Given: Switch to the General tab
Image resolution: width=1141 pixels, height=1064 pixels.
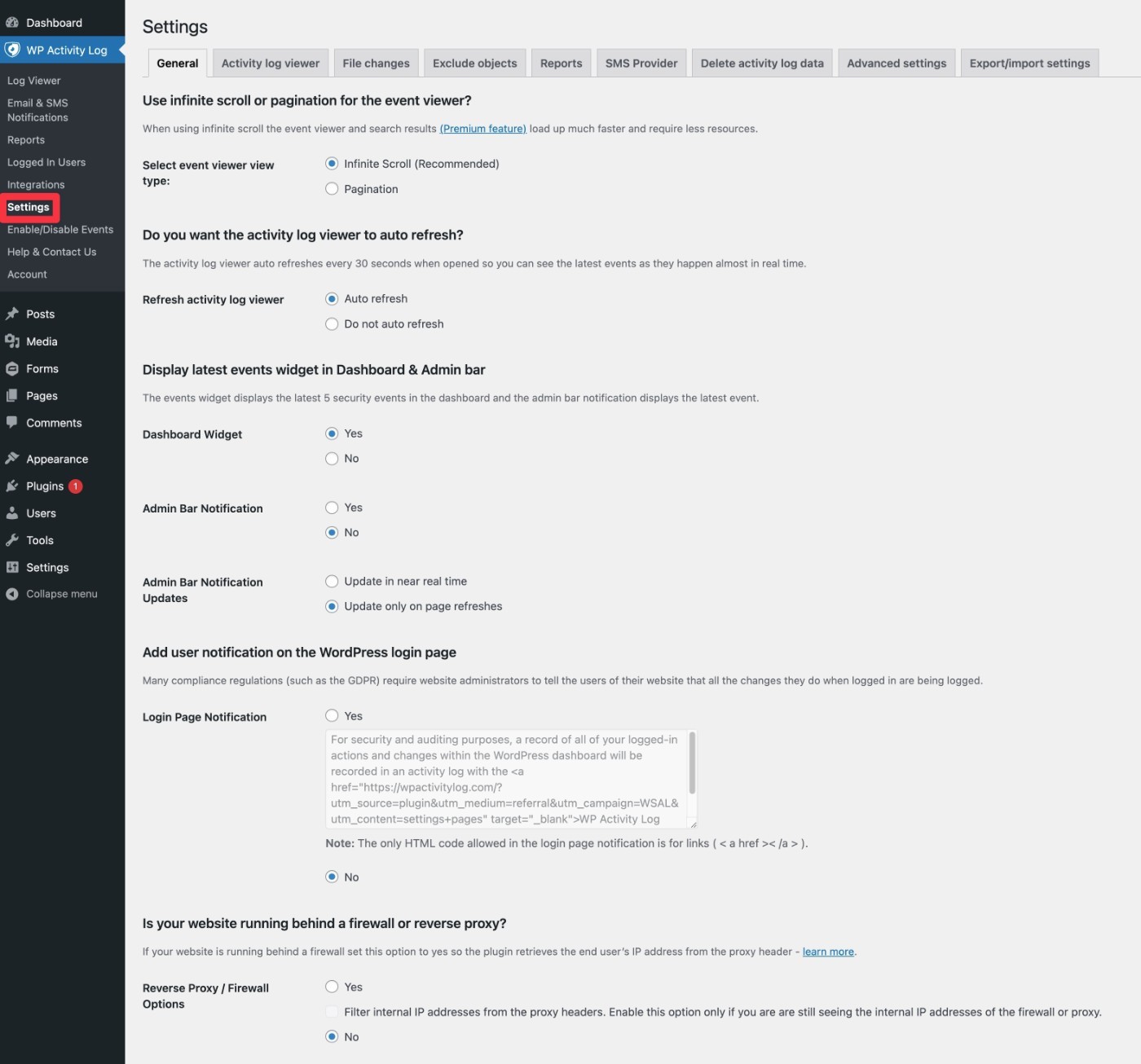Looking at the screenshot, I should click(177, 64).
